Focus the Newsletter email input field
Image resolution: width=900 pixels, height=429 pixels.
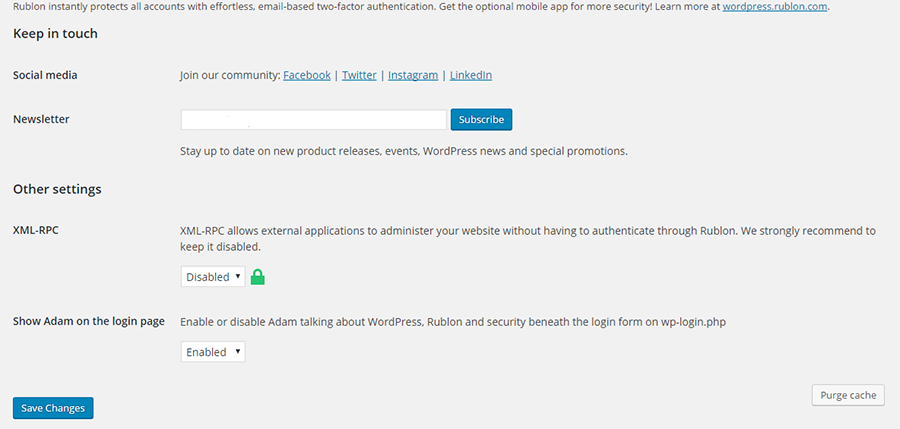[313, 119]
